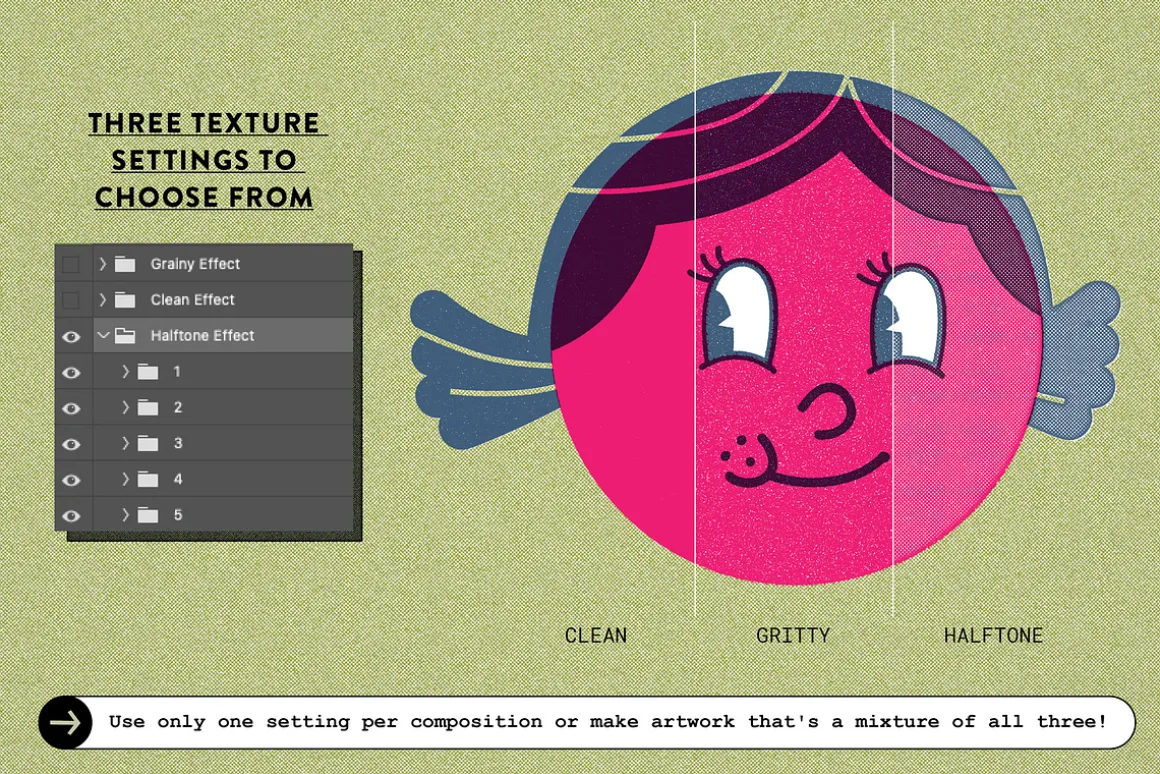Select the Clean Effect layer name
This screenshot has width=1160, height=774.
pyautogui.click(x=192, y=299)
